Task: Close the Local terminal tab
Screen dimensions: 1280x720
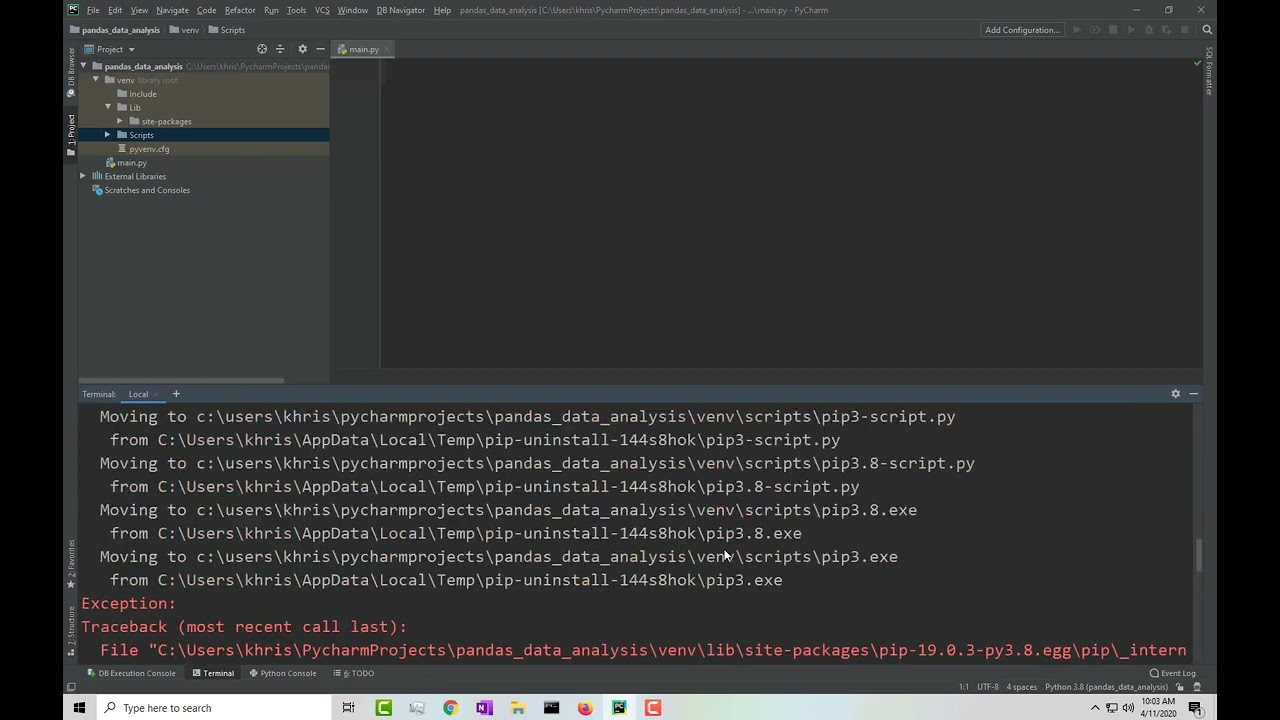Action: pyautogui.click(x=157, y=394)
